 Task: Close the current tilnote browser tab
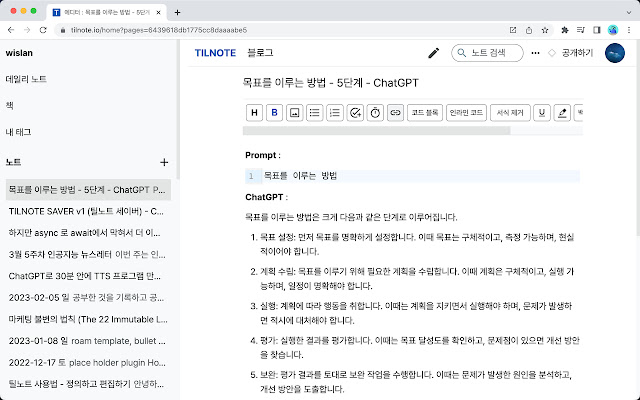pos(158,13)
